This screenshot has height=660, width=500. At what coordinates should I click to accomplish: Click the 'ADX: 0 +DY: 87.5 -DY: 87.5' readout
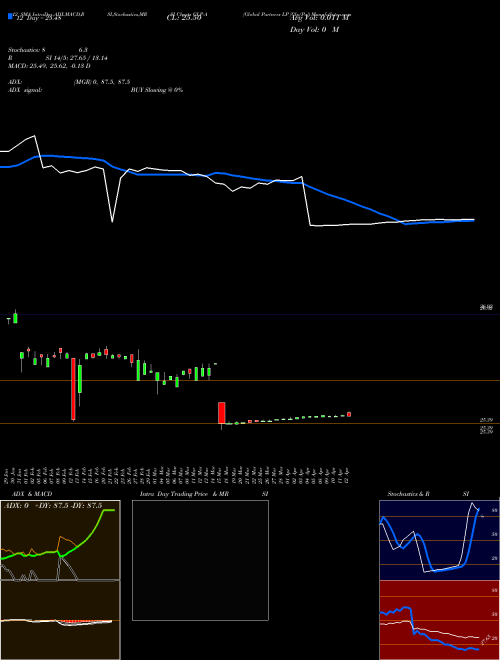pos(53,506)
